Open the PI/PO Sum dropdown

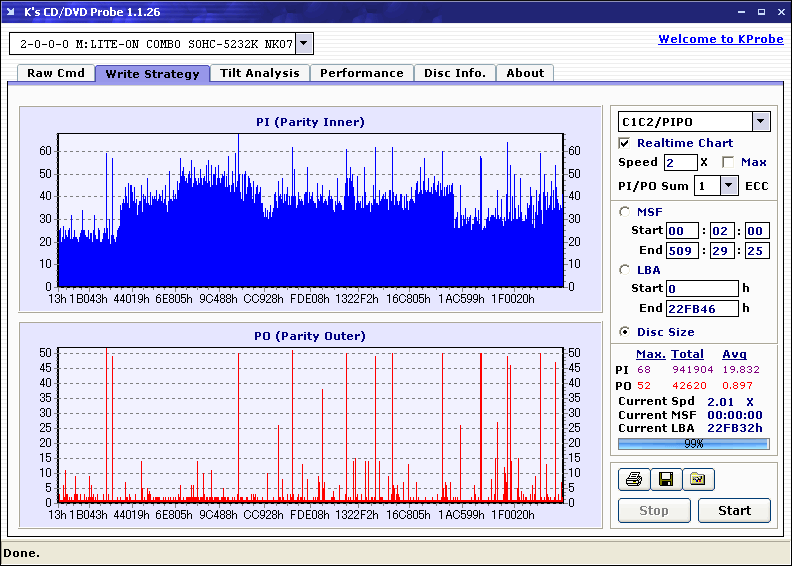(x=728, y=185)
